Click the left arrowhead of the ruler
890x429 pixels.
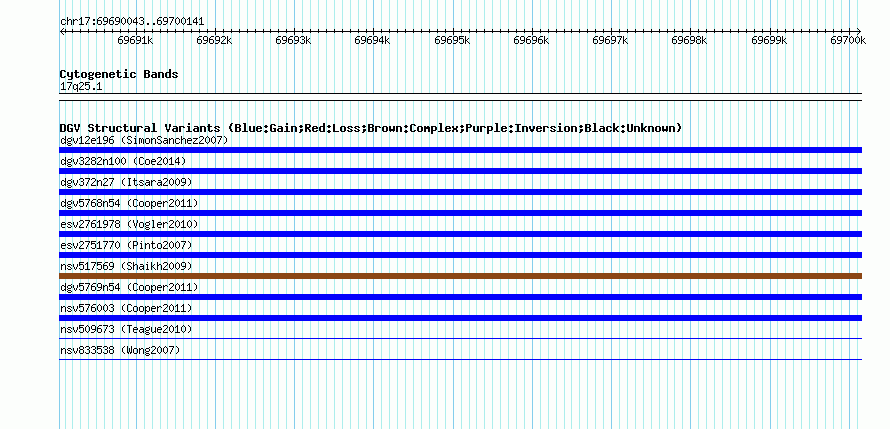(x=62, y=31)
